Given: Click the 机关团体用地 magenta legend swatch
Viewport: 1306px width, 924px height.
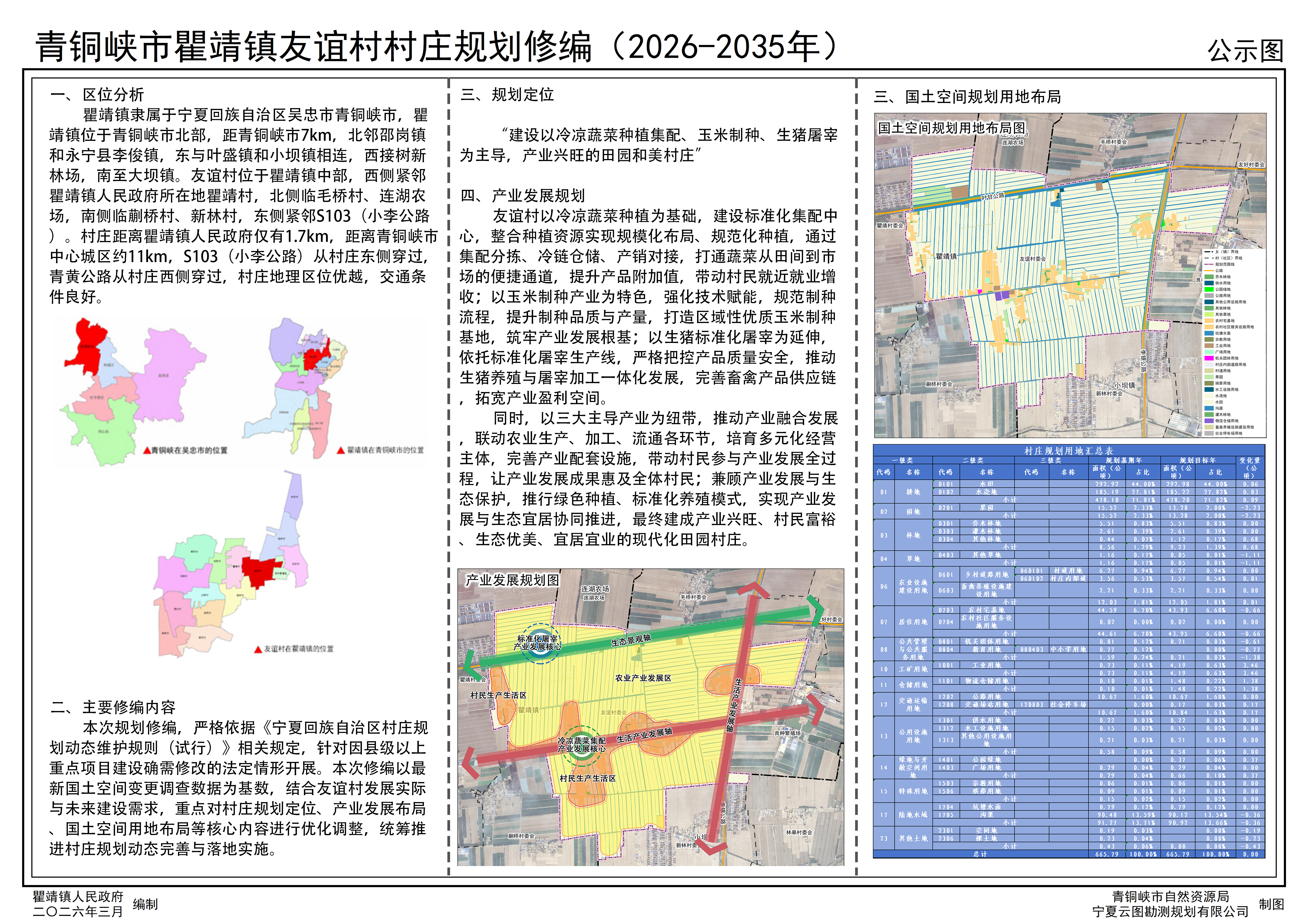Looking at the screenshot, I should [1209, 358].
